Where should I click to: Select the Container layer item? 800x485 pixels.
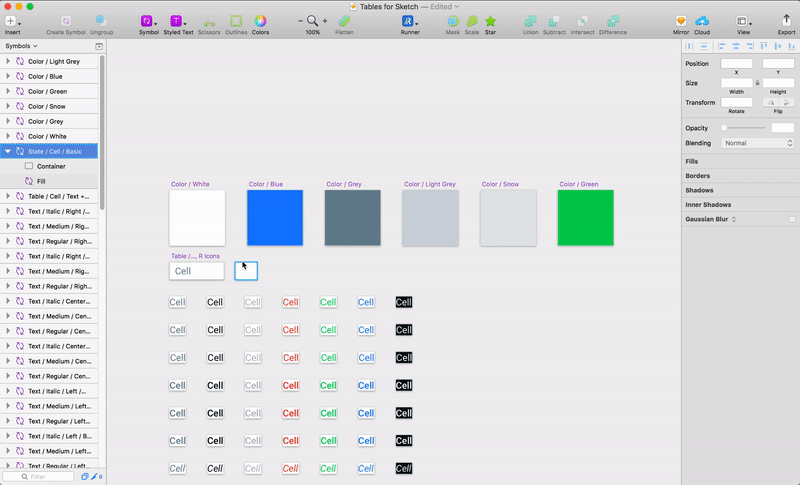pos(49,166)
